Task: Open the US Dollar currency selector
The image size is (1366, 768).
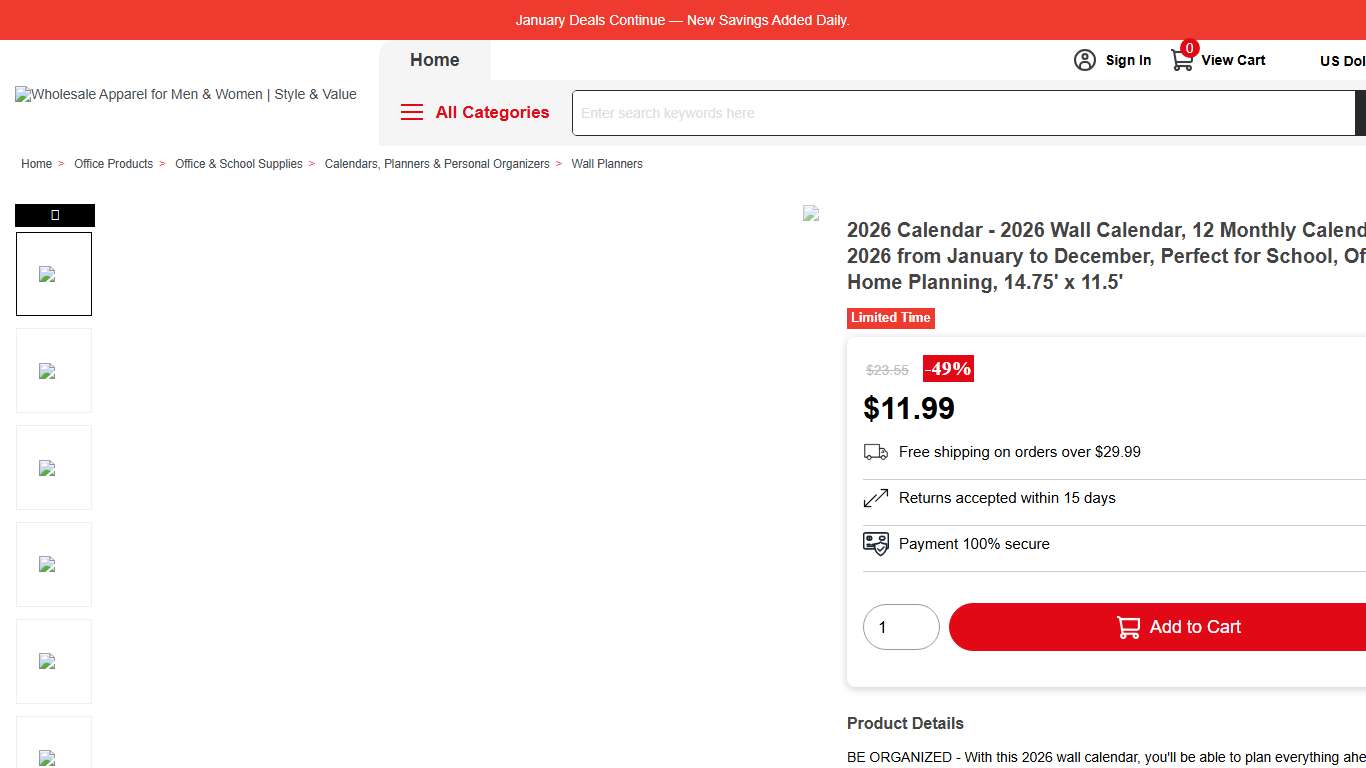Action: pos(1342,61)
